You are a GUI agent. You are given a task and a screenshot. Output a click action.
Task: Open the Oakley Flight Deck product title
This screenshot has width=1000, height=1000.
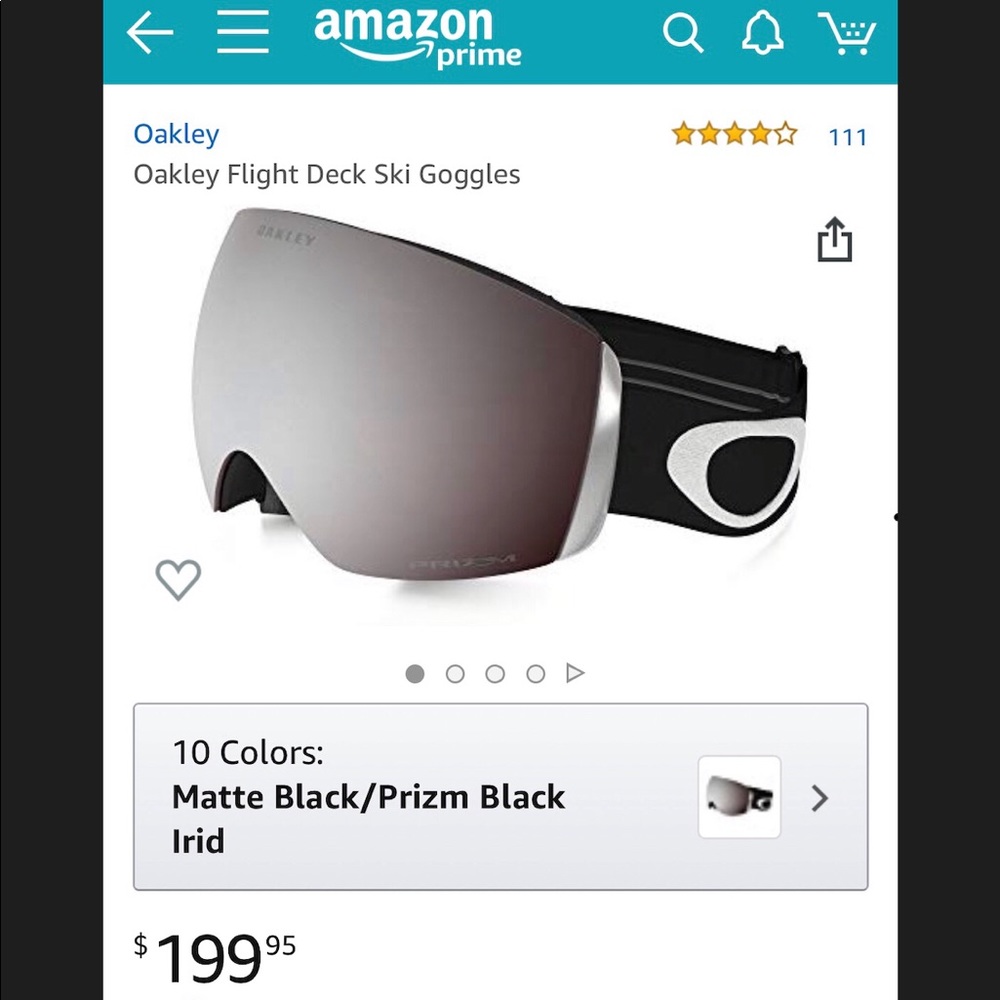click(327, 174)
